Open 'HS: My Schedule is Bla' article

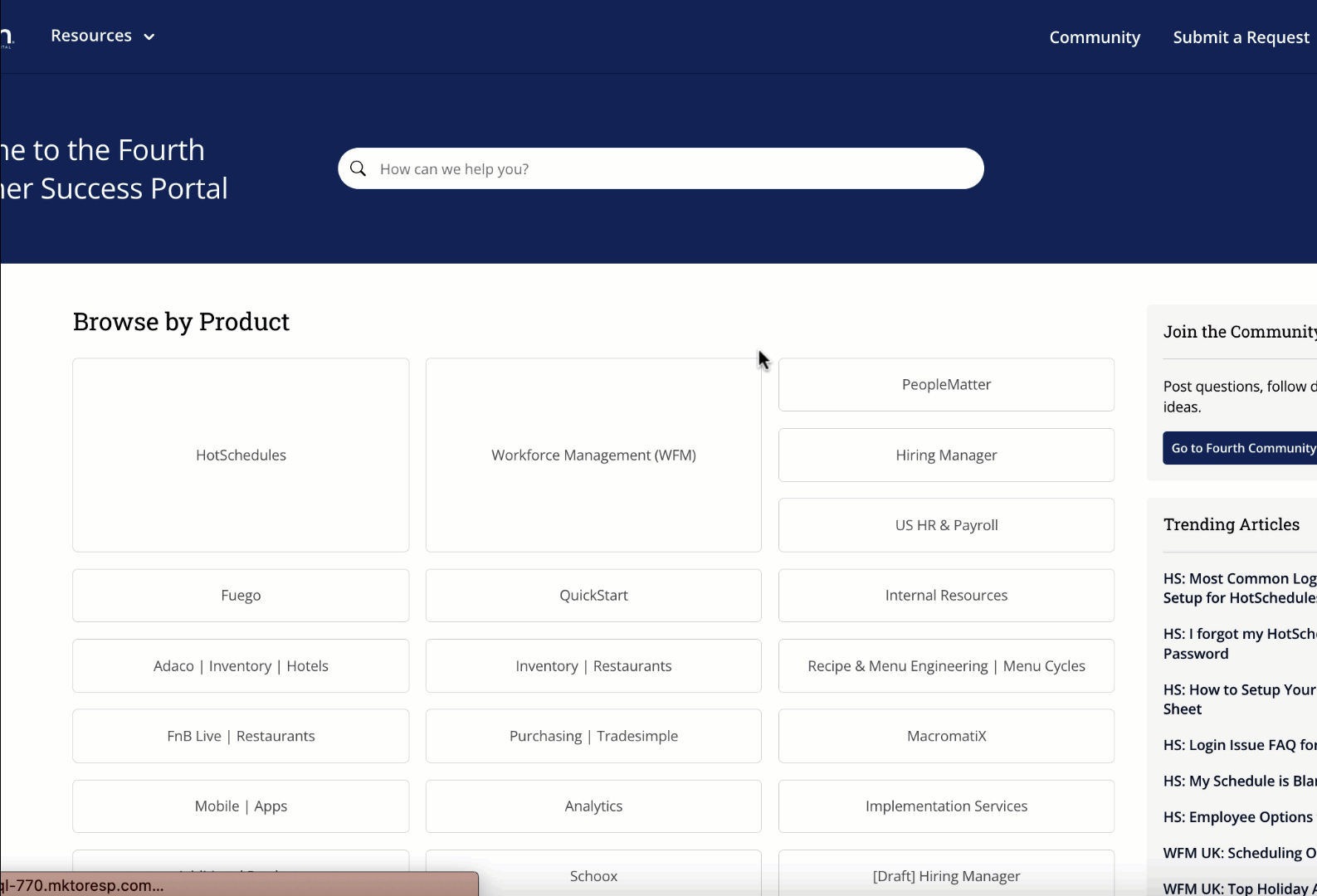click(1240, 781)
